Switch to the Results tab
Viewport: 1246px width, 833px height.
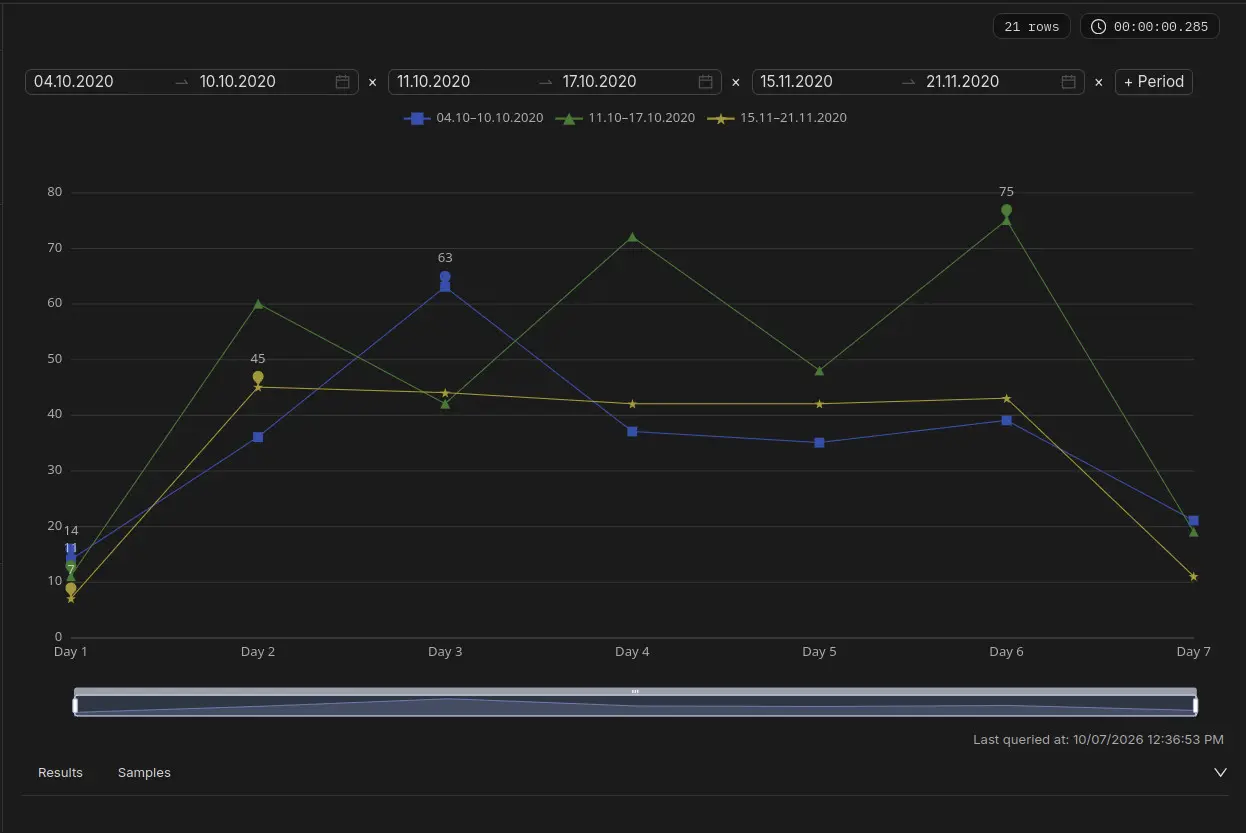[x=60, y=773]
